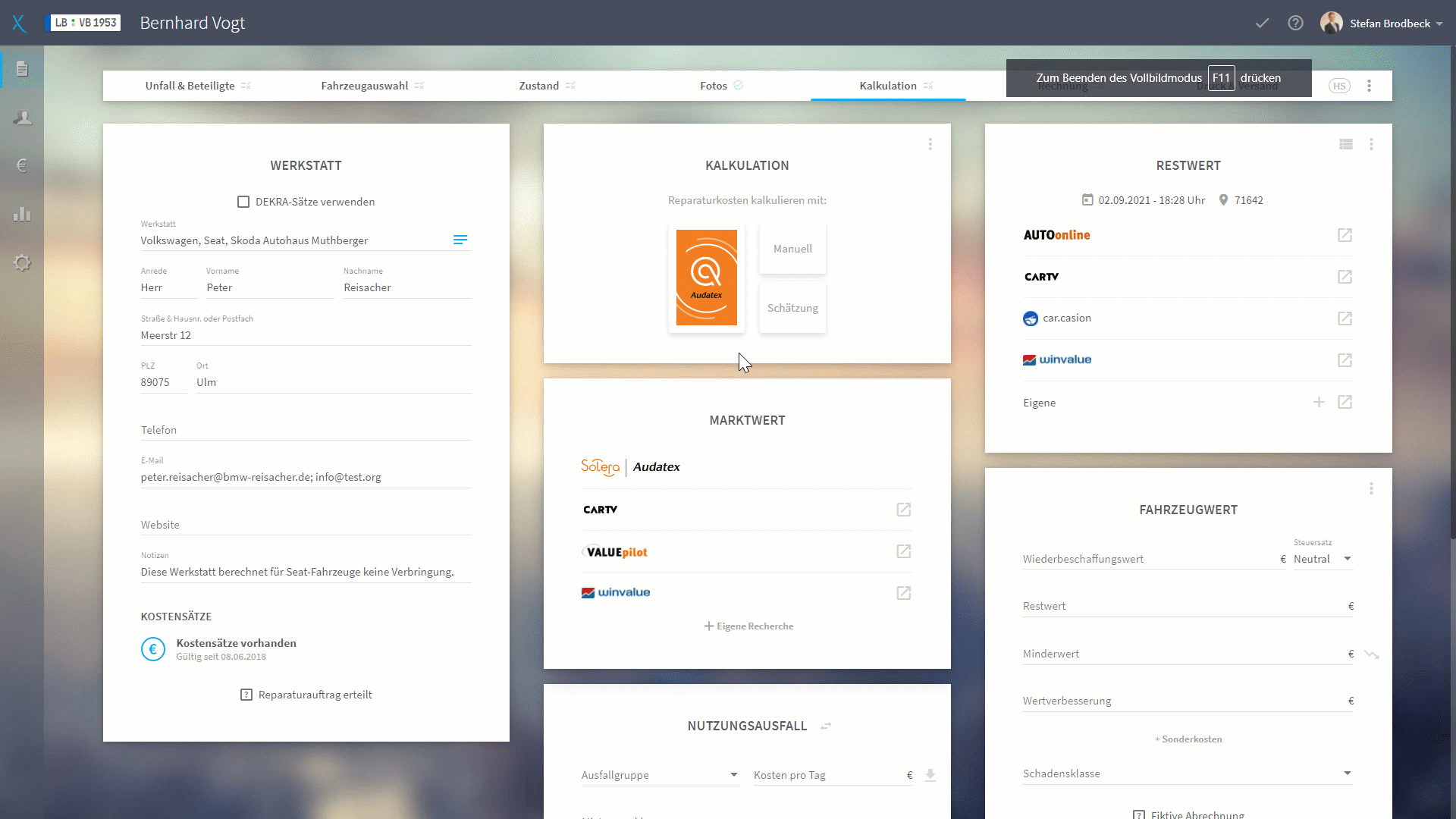Viewport: 1456px width, 819px height.
Task: Click the Website input field
Action: (306, 525)
